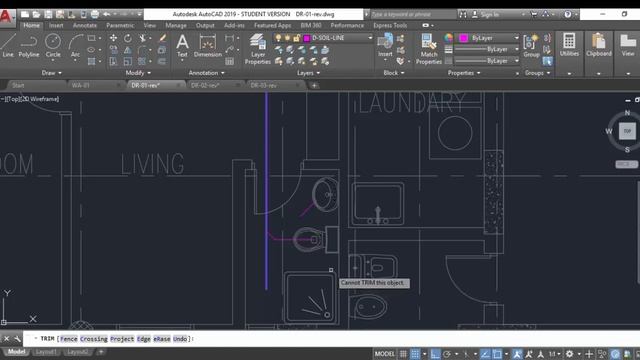The image size is (640, 360).
Task: Expand the Groups panel
Action: tap(538, 73)
